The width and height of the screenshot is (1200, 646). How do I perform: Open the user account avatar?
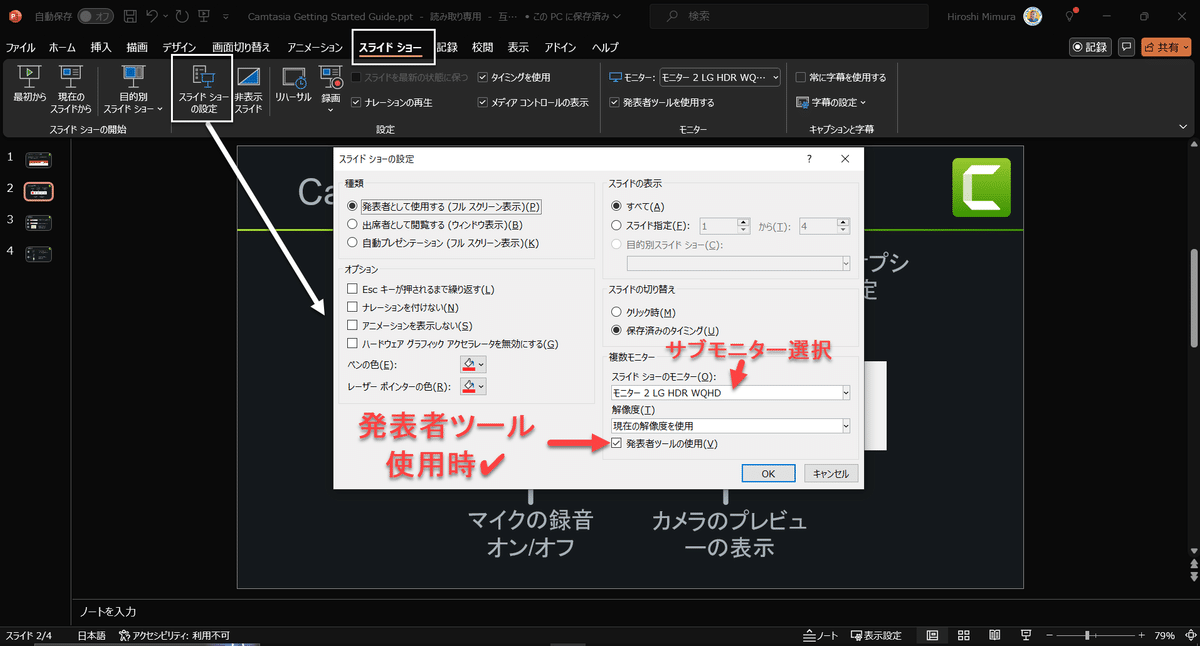pyautogui.click(x=1033, y=16)
